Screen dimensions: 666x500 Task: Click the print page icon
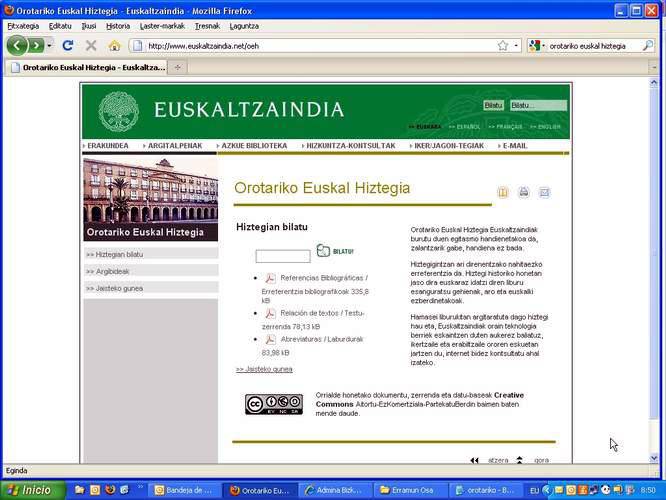524,192
